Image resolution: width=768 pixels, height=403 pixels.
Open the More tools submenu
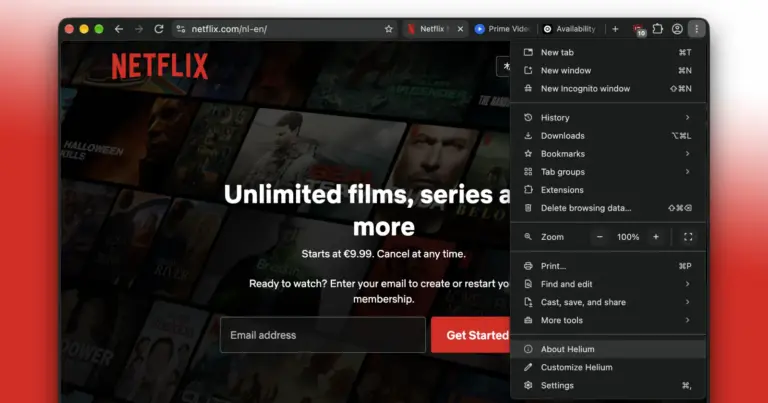pos(608,320)
